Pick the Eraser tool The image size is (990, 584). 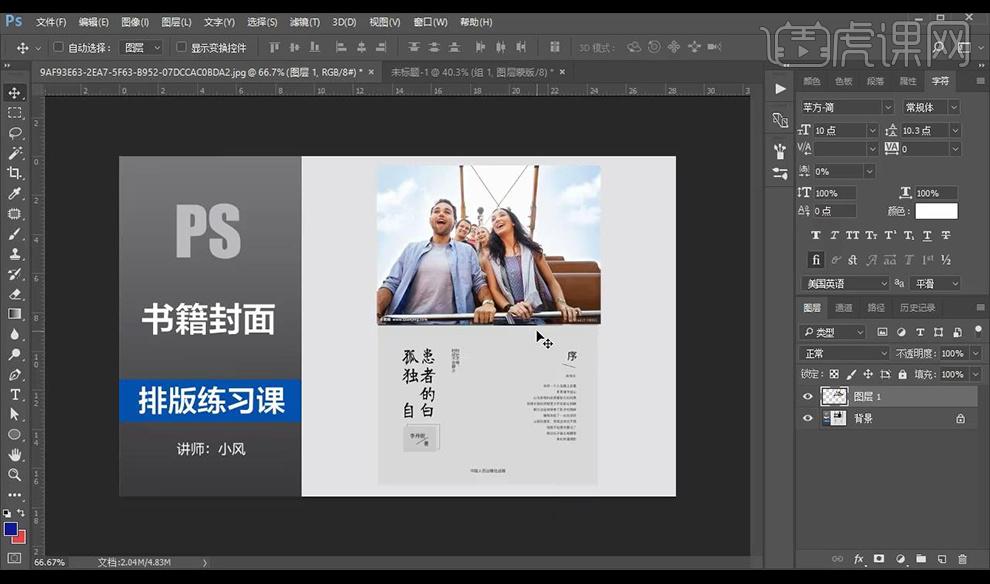[15, 294]
